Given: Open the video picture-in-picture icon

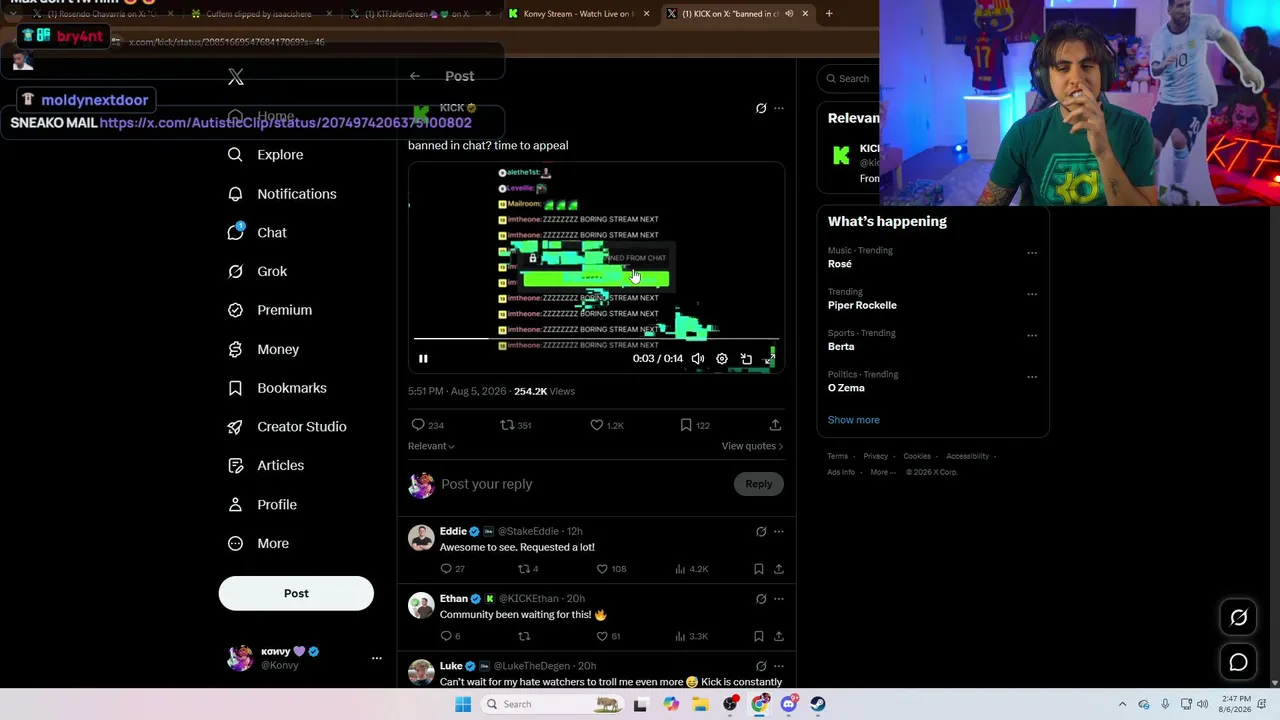Looking at the screenshot, I should (746, 359).
